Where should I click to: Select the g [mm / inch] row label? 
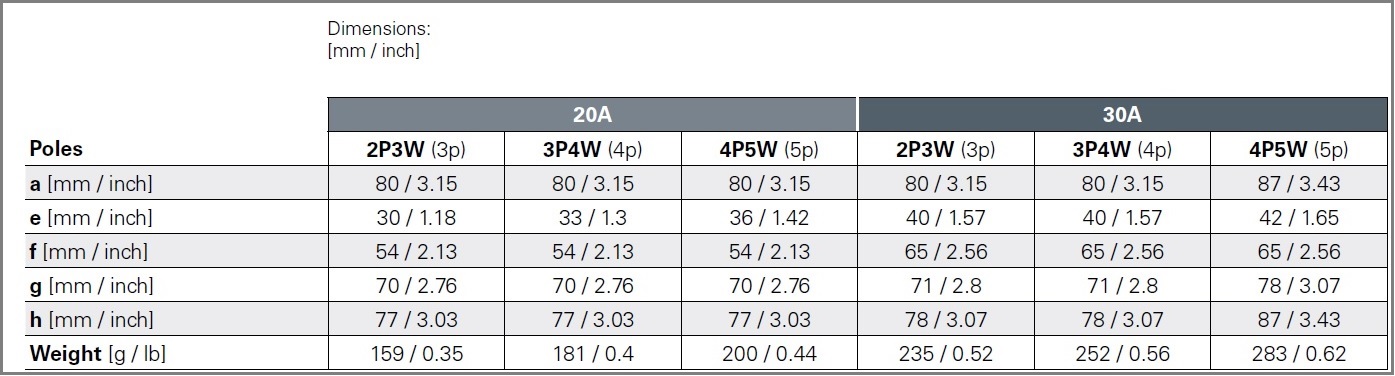[91, 285]
